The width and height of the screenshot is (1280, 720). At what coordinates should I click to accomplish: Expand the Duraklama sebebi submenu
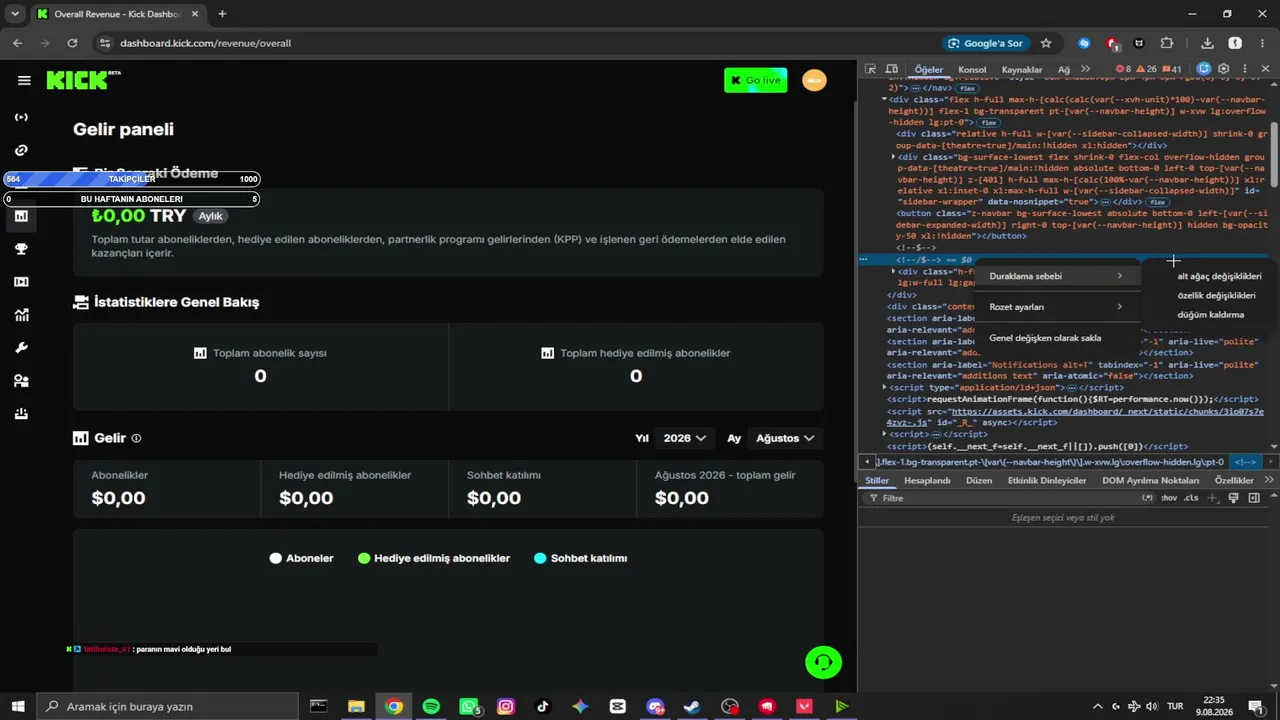coord(1056,276)
